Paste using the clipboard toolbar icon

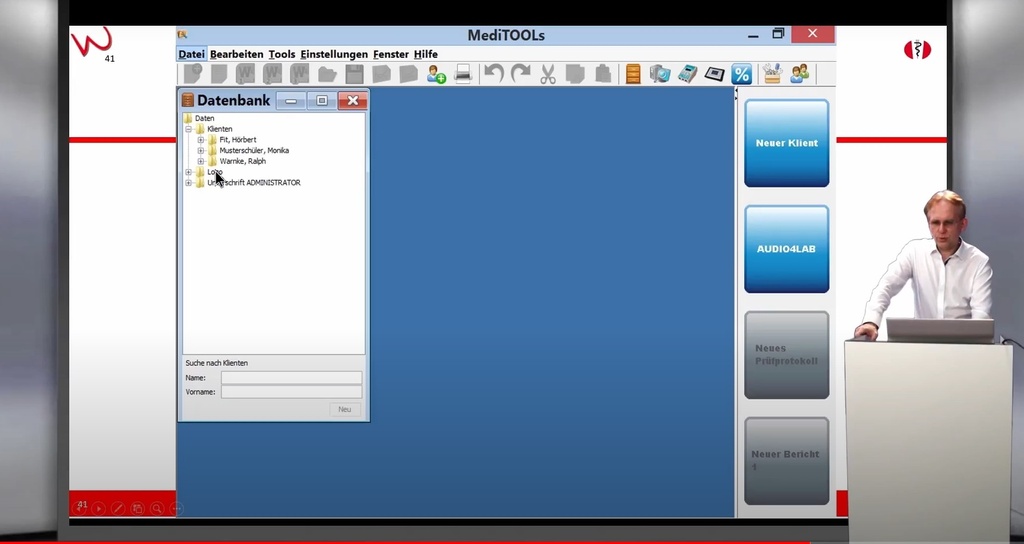pos(603,74)
